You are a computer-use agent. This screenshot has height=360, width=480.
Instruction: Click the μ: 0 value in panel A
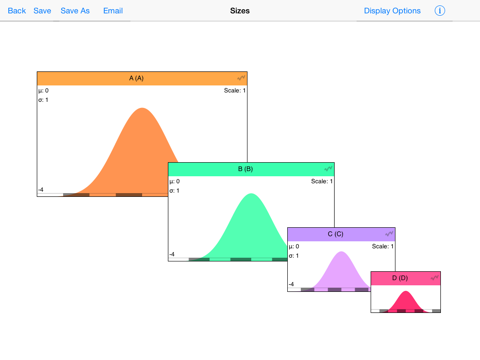43,90
